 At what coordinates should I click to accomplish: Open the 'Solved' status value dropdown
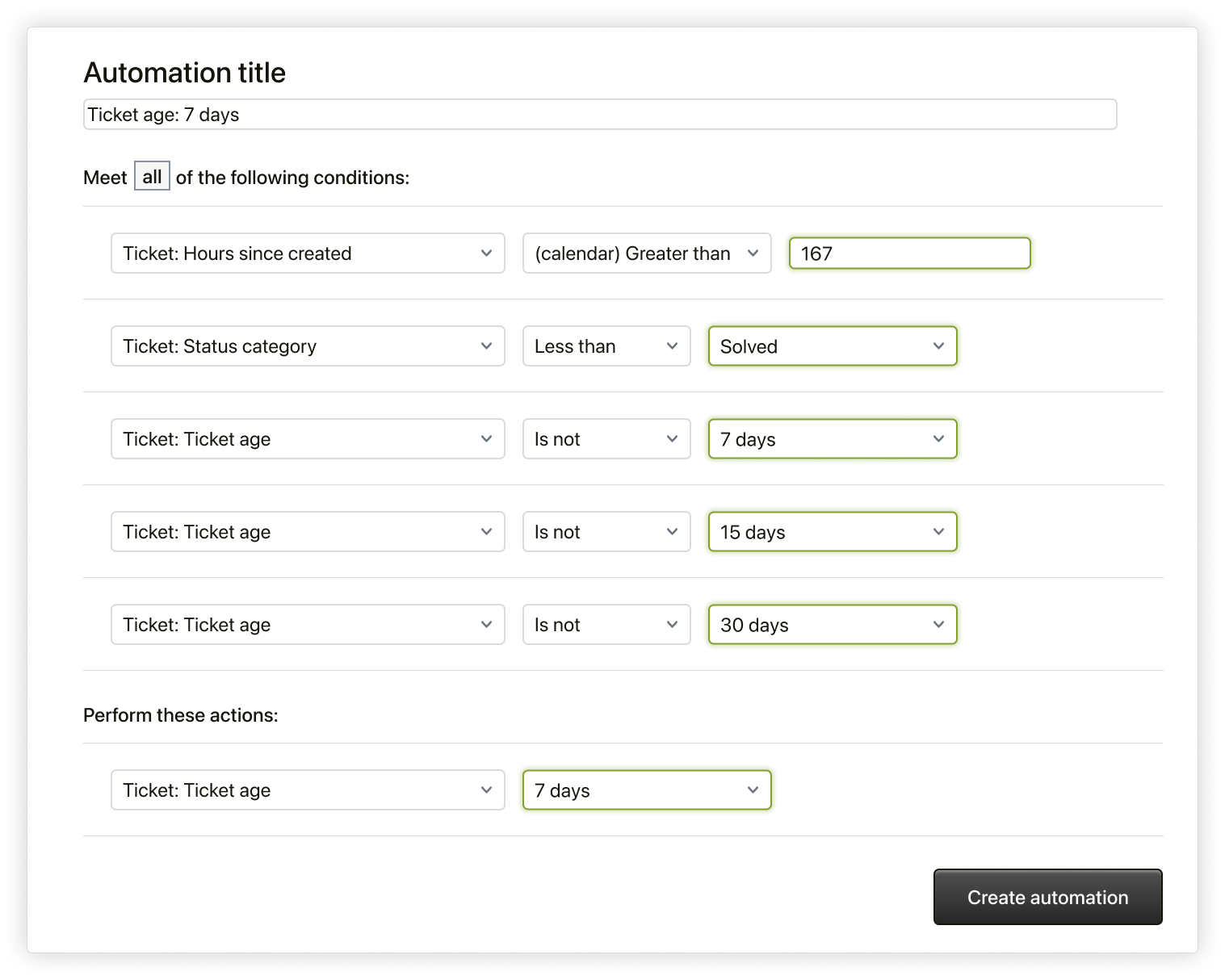(832, 346)
